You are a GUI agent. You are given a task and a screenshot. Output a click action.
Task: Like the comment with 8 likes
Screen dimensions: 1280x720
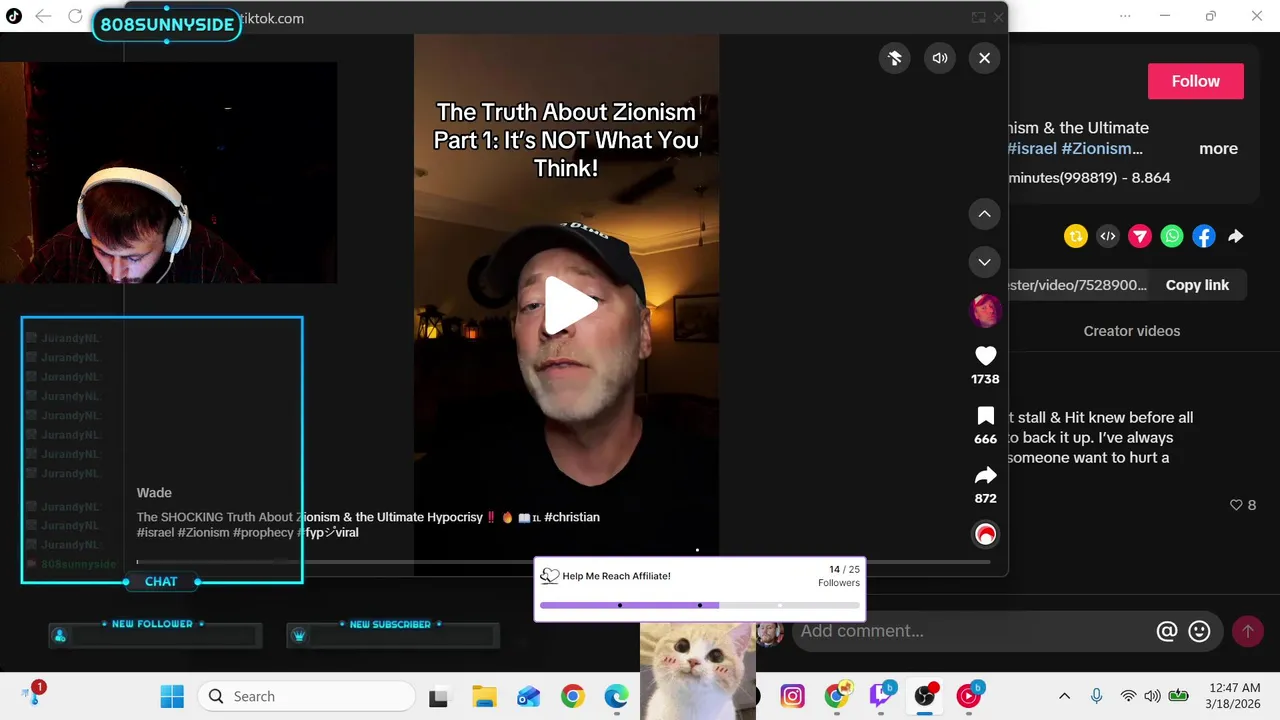click(1236, 505)
